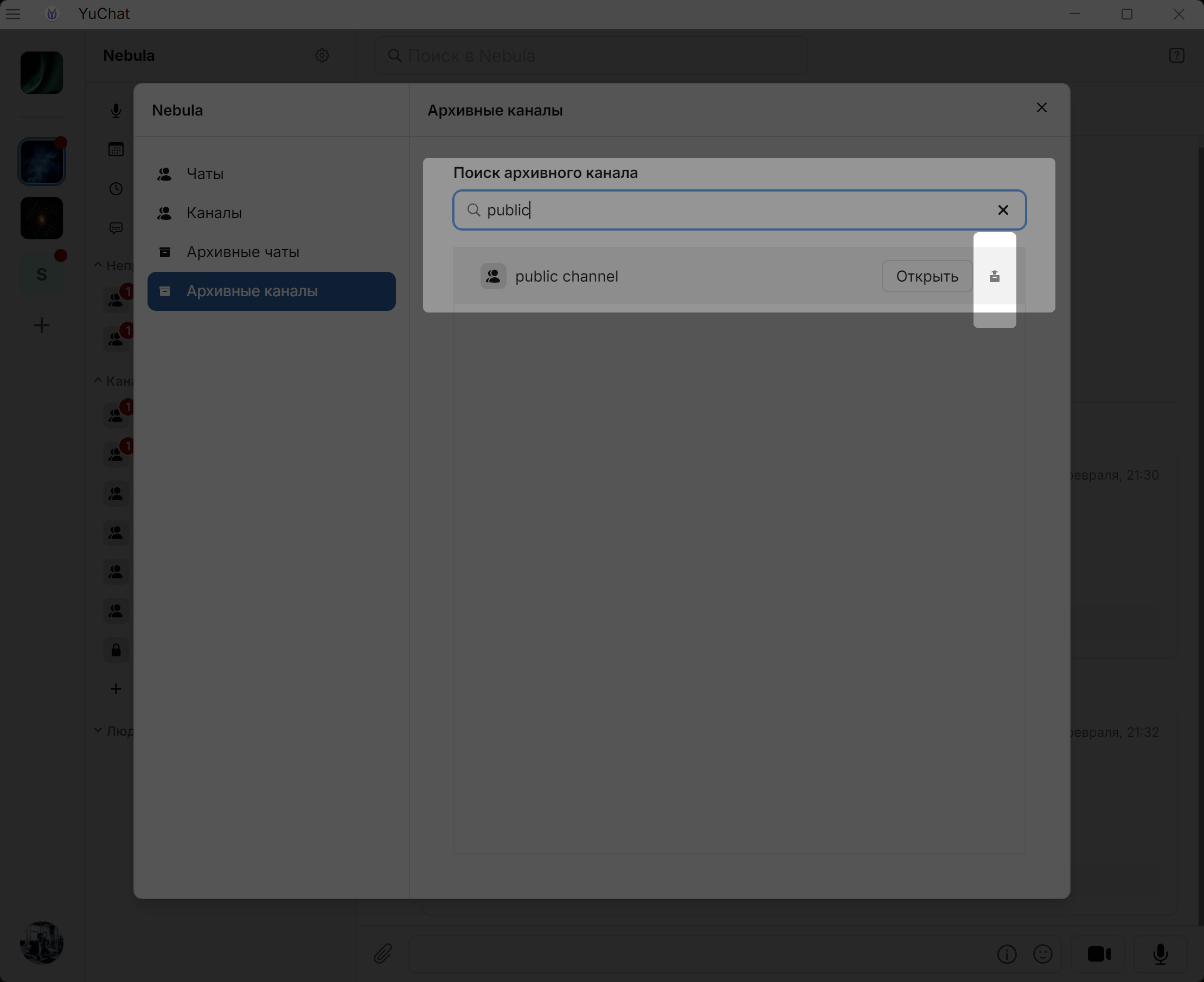
Task: Select Чаты in the Nebula sidebar
Action: [271, 174]
